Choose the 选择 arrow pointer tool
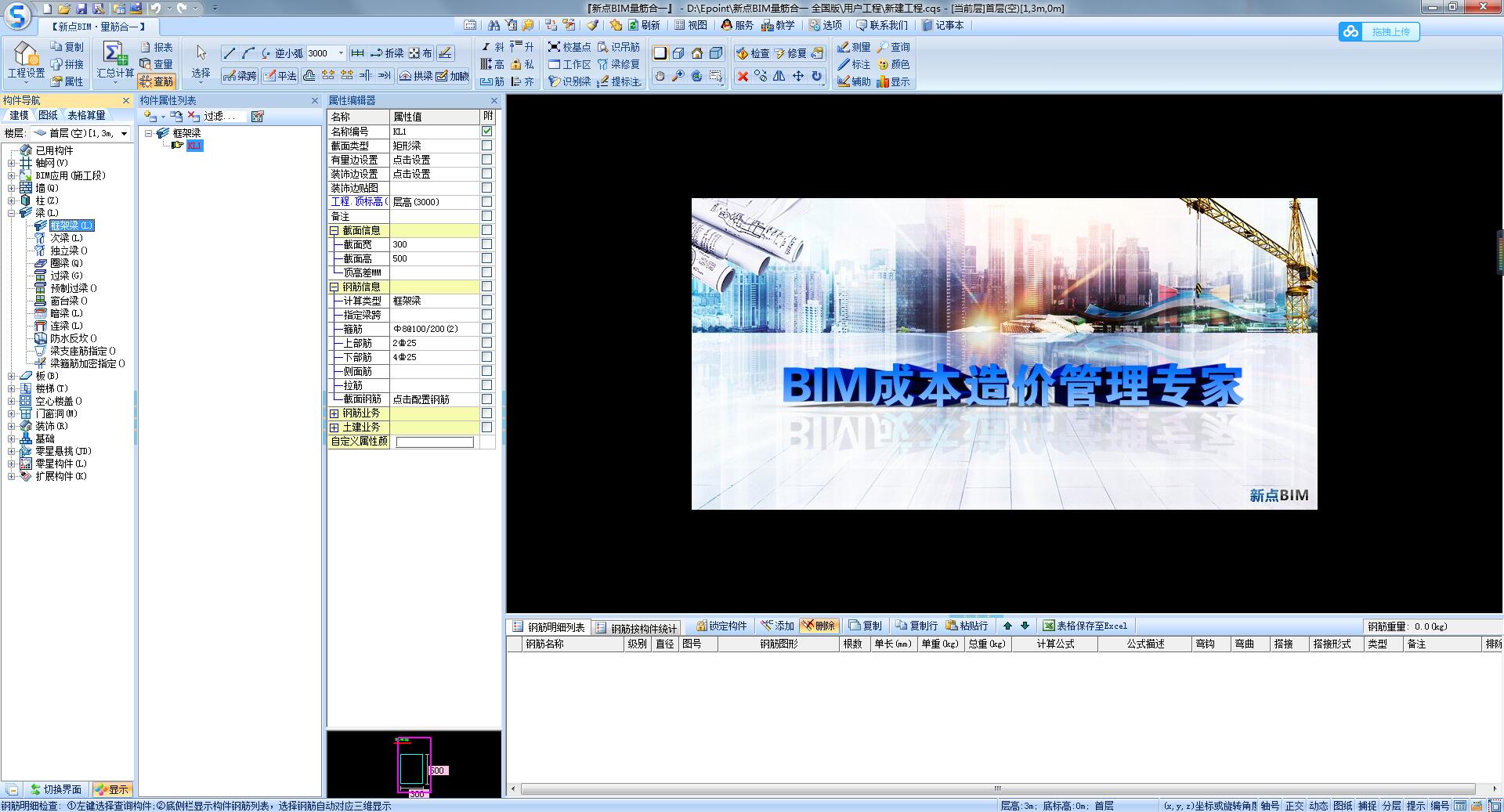 click(x=201, y=61)
